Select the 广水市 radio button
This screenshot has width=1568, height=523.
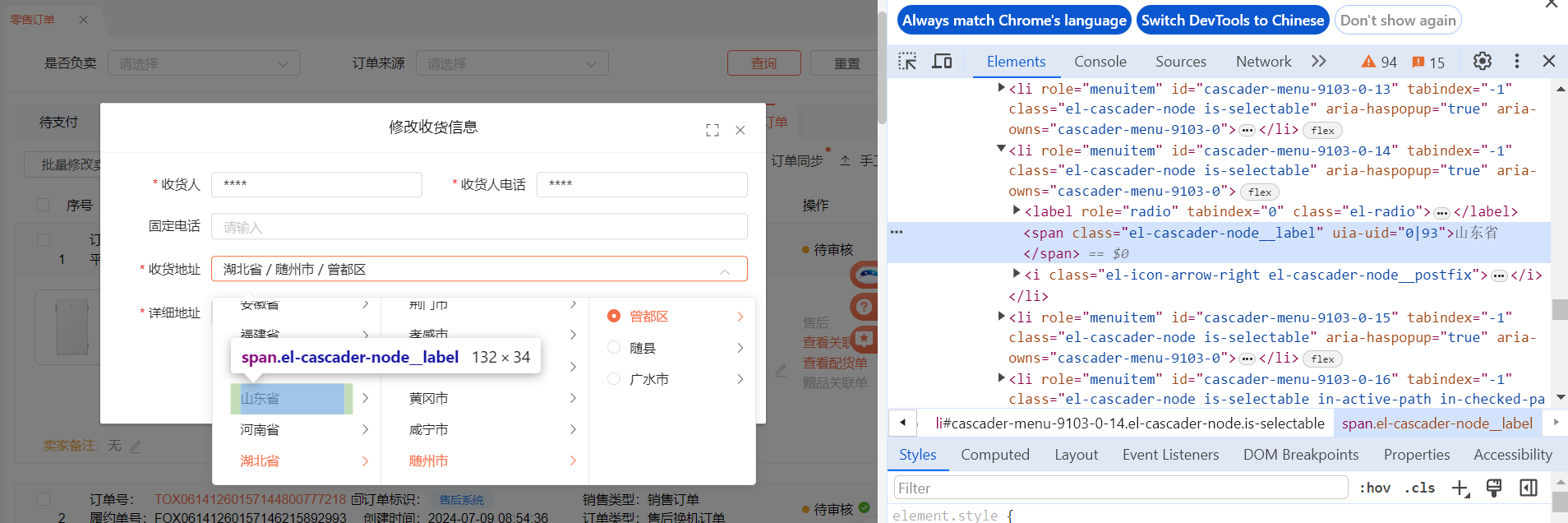pos(614,379)
